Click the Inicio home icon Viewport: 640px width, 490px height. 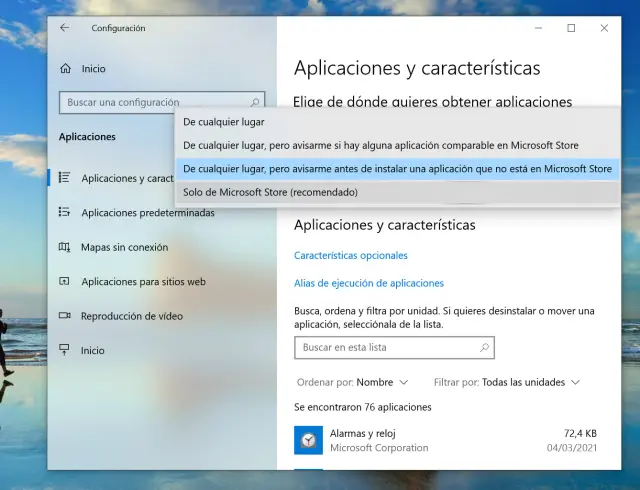pos(65,69)
